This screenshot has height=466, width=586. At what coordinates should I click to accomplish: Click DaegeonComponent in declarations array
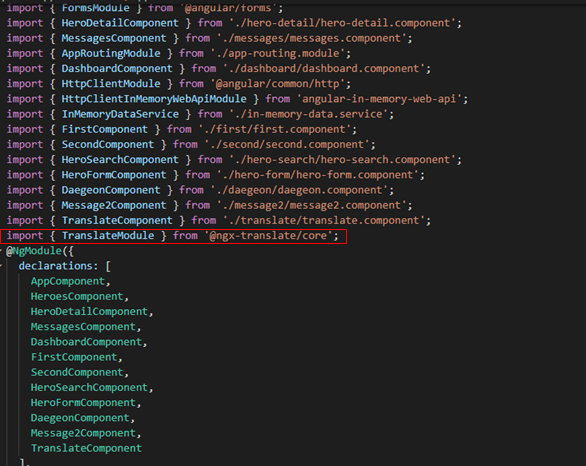pos(80,418)
